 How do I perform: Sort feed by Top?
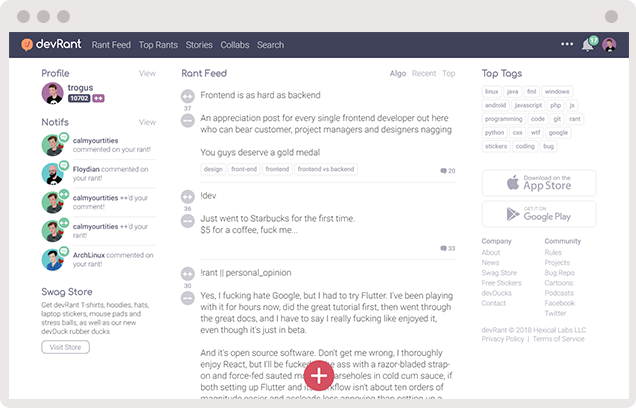[x=449, y=73]
